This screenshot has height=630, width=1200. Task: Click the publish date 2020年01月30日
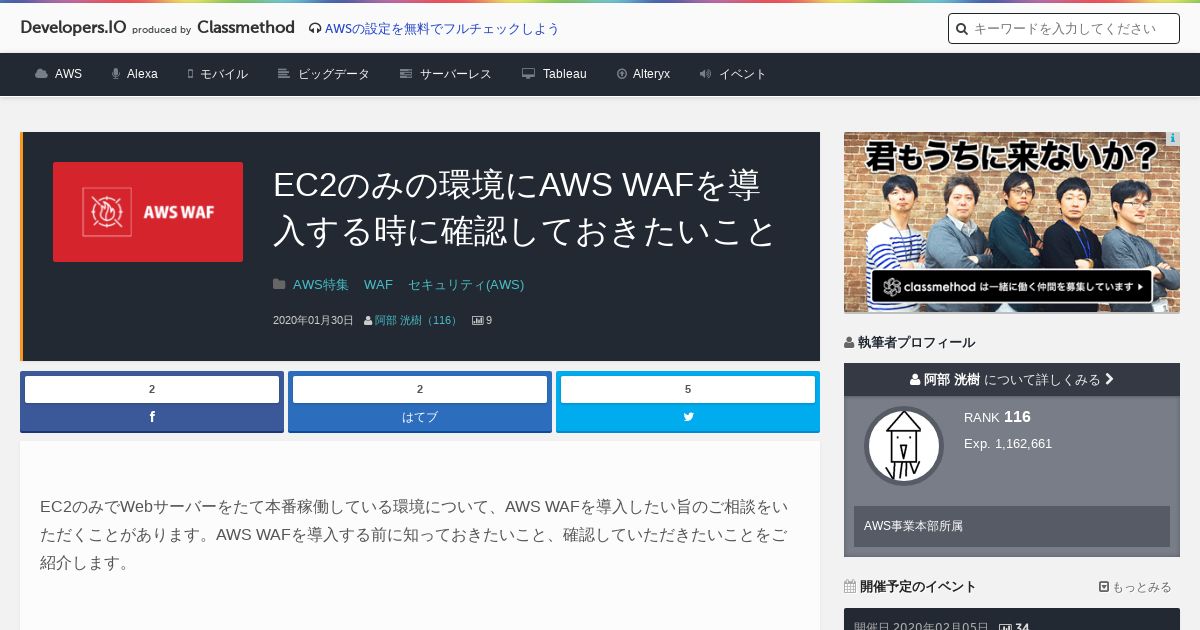pyautogui.click(x=313, y=321)
